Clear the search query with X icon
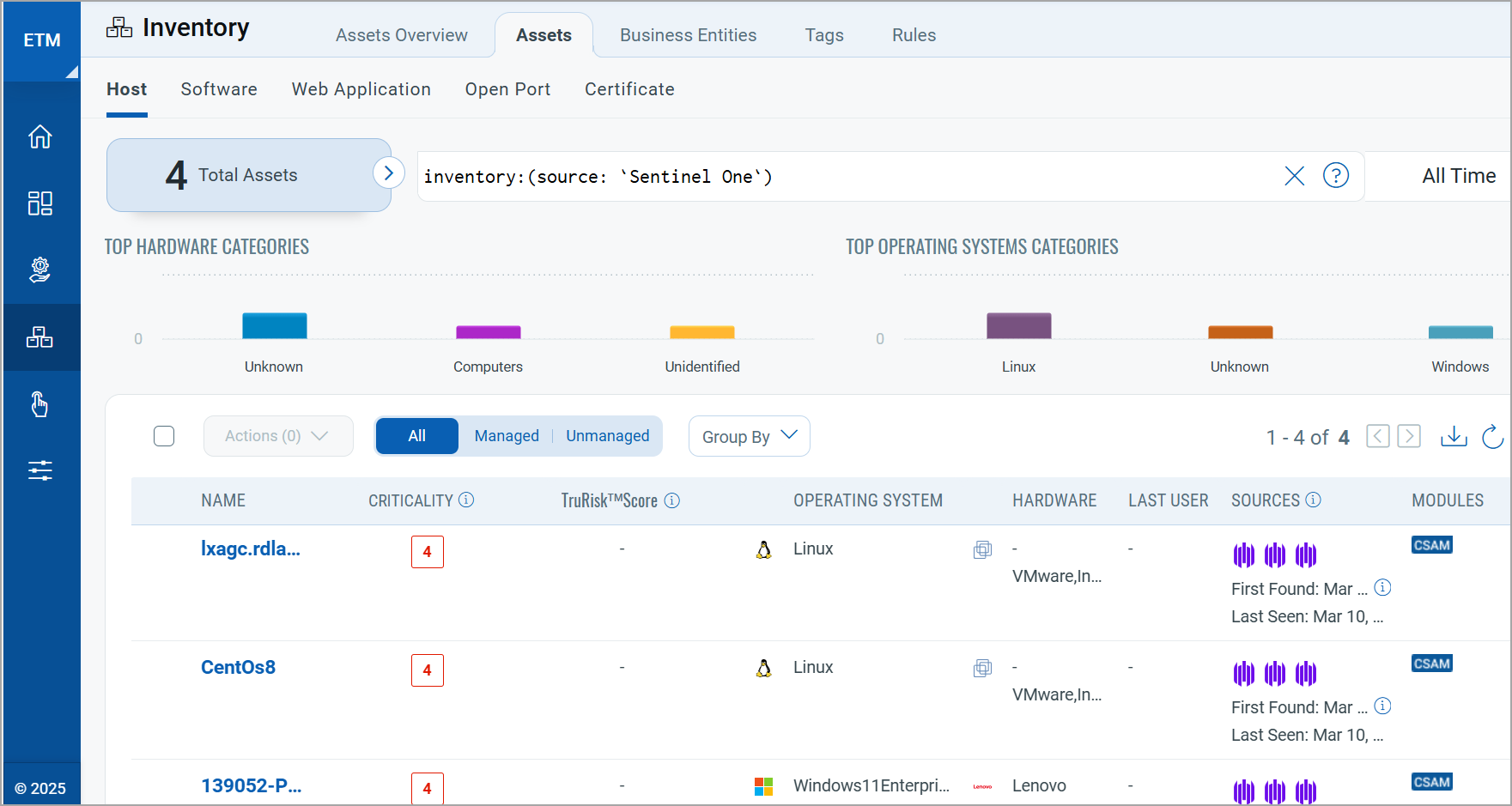The image size is (1512, 806). click(1294, 176)
